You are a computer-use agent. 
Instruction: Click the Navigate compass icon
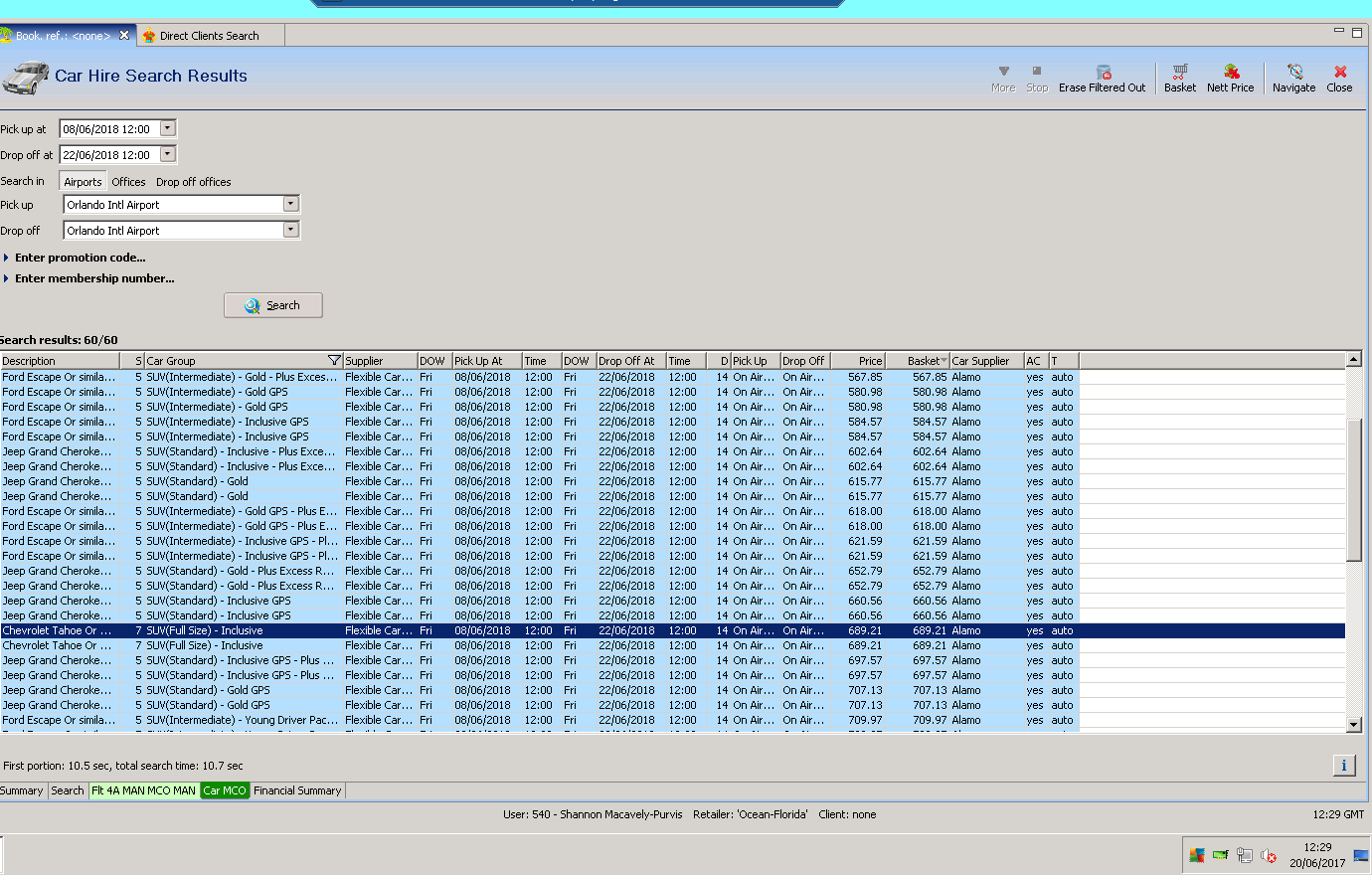pyautogui.click(x=1294, y=72)
